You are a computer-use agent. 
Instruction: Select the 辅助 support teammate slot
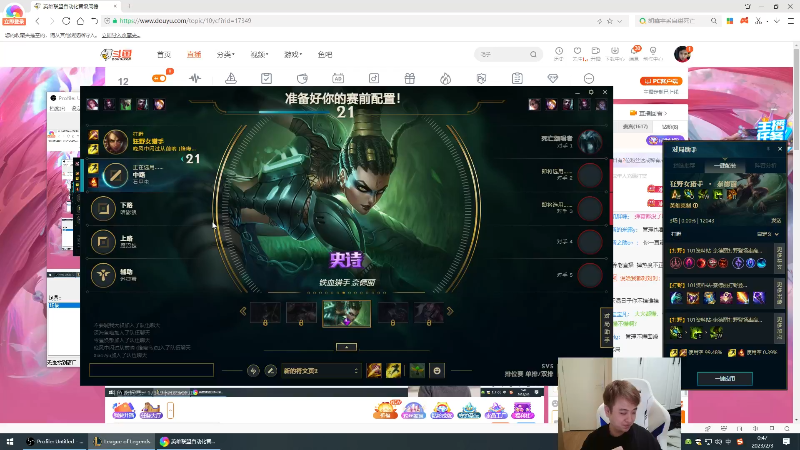coord(148,276)
